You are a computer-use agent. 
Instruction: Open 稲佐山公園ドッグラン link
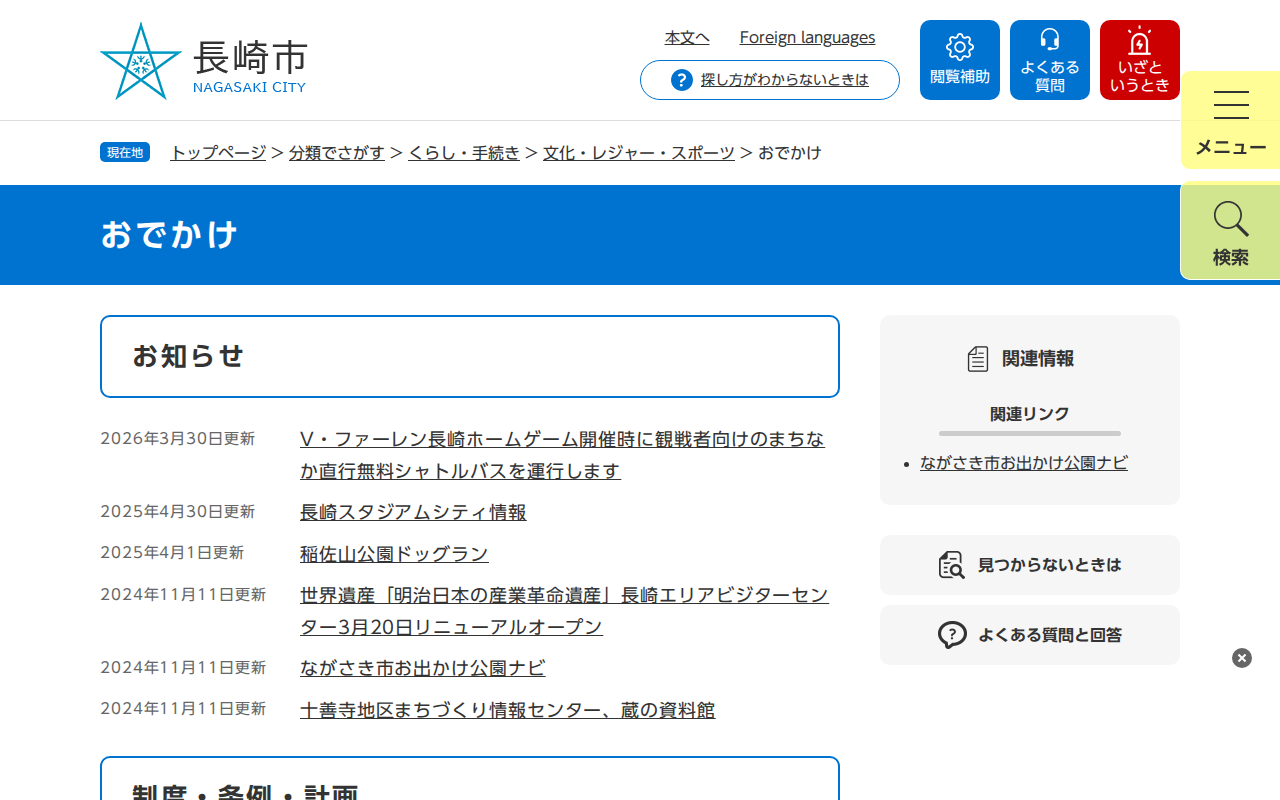point(394,554)
